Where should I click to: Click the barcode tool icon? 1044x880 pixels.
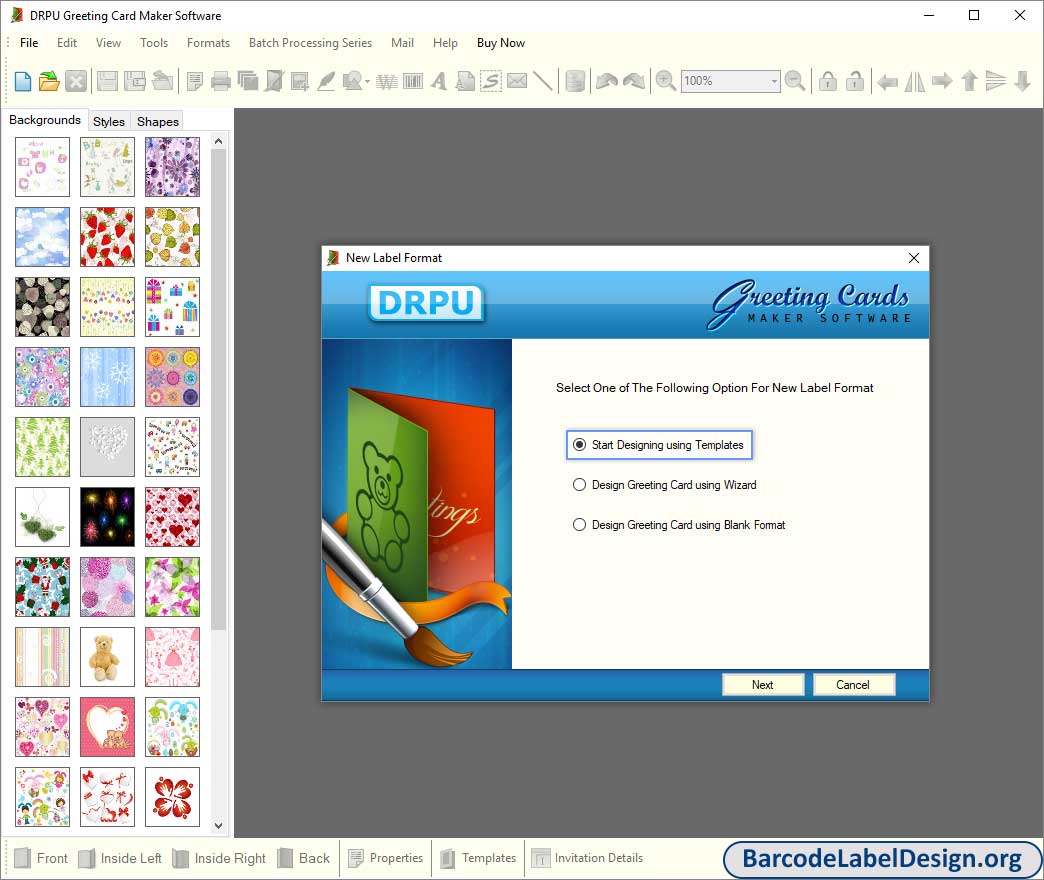tap(413, 81)
